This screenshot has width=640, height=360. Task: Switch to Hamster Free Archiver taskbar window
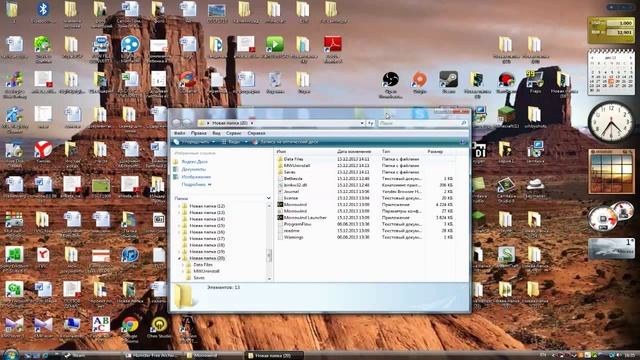153,356
